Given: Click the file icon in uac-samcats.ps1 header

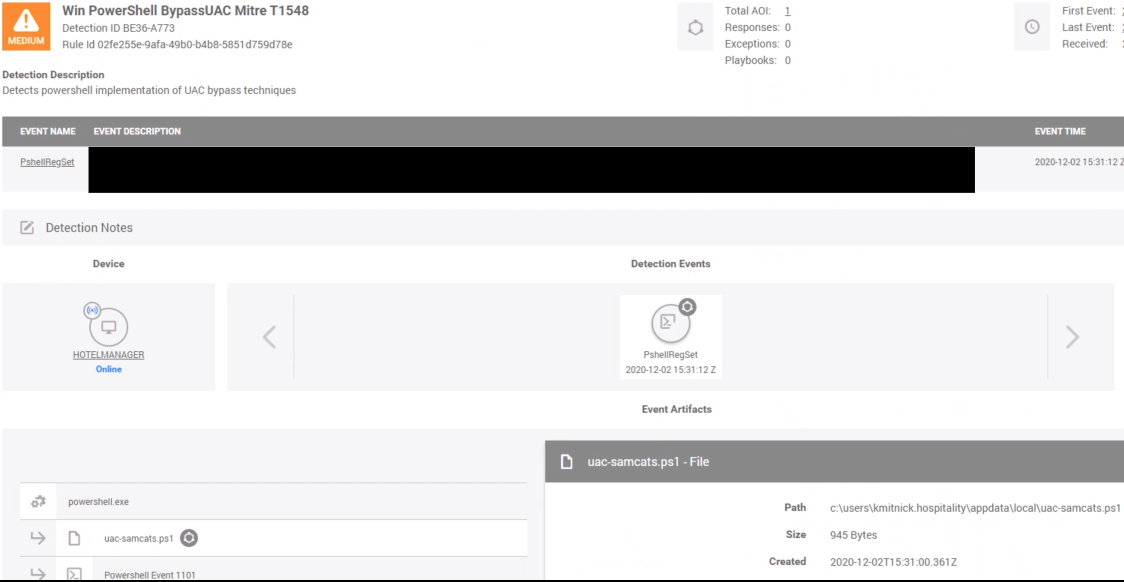Looking at the screenshot, I should 566,462.
